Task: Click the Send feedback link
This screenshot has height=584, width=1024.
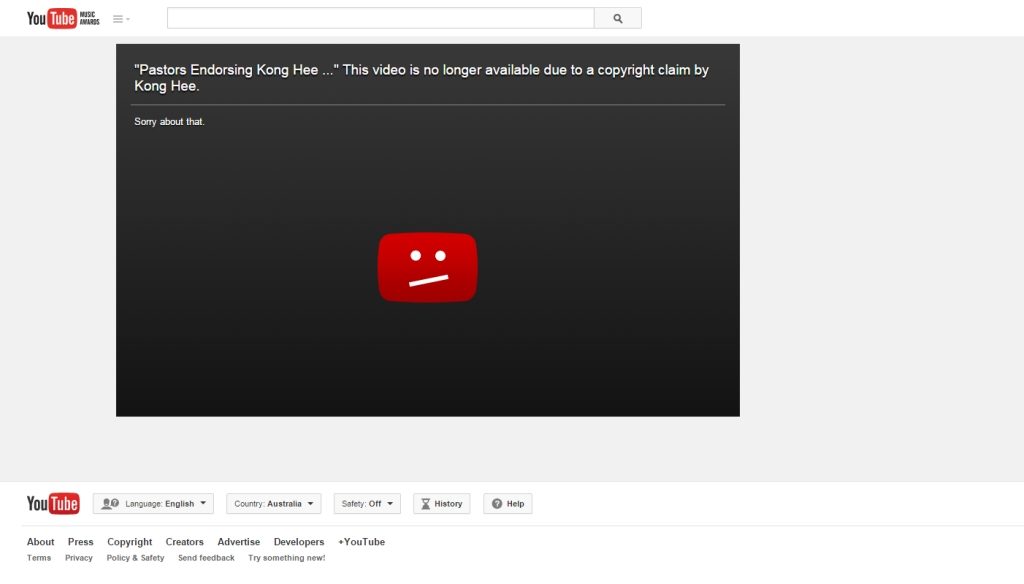Action: point(206,558)
